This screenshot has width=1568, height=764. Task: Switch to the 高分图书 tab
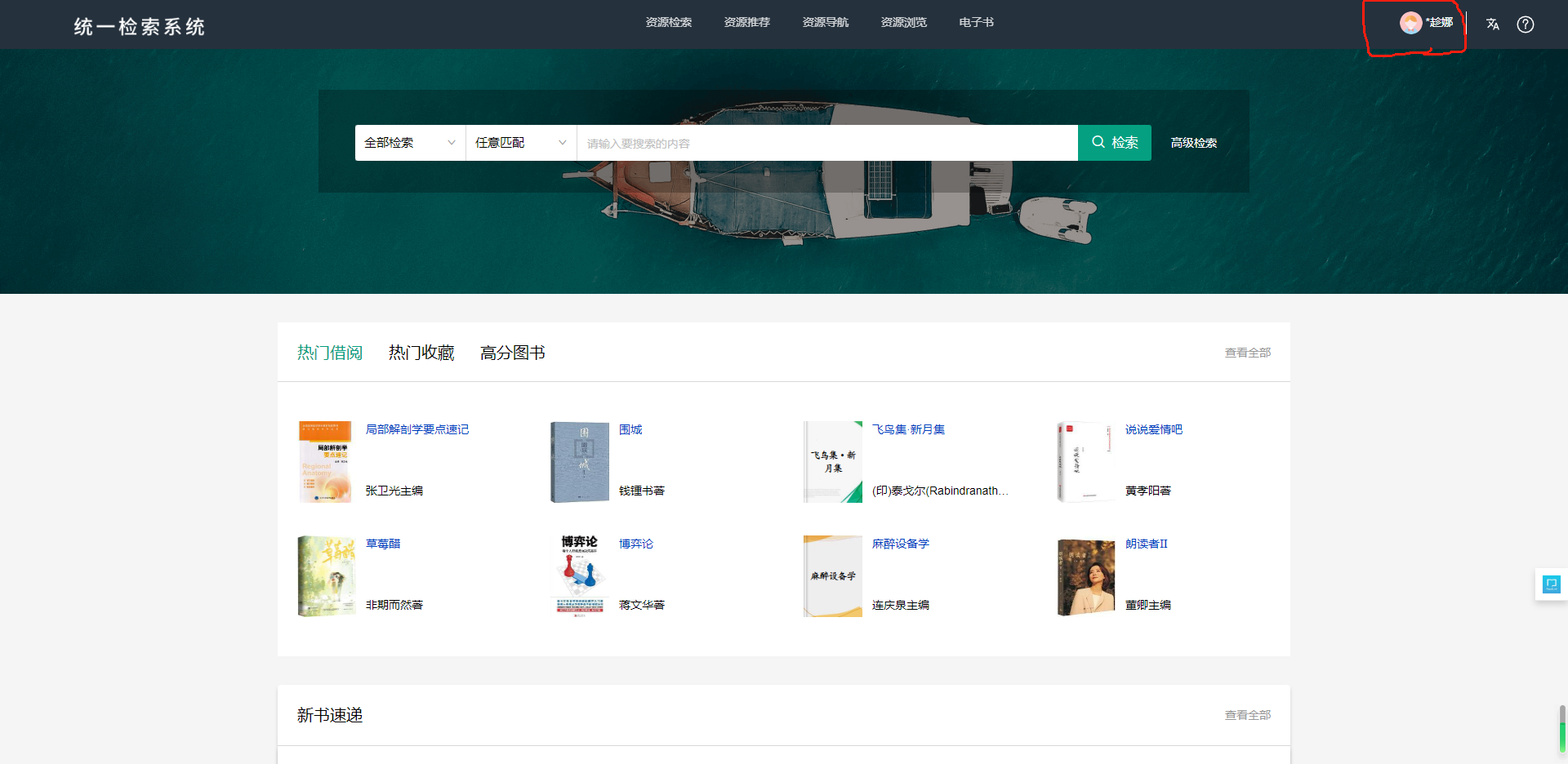[512, 353]
